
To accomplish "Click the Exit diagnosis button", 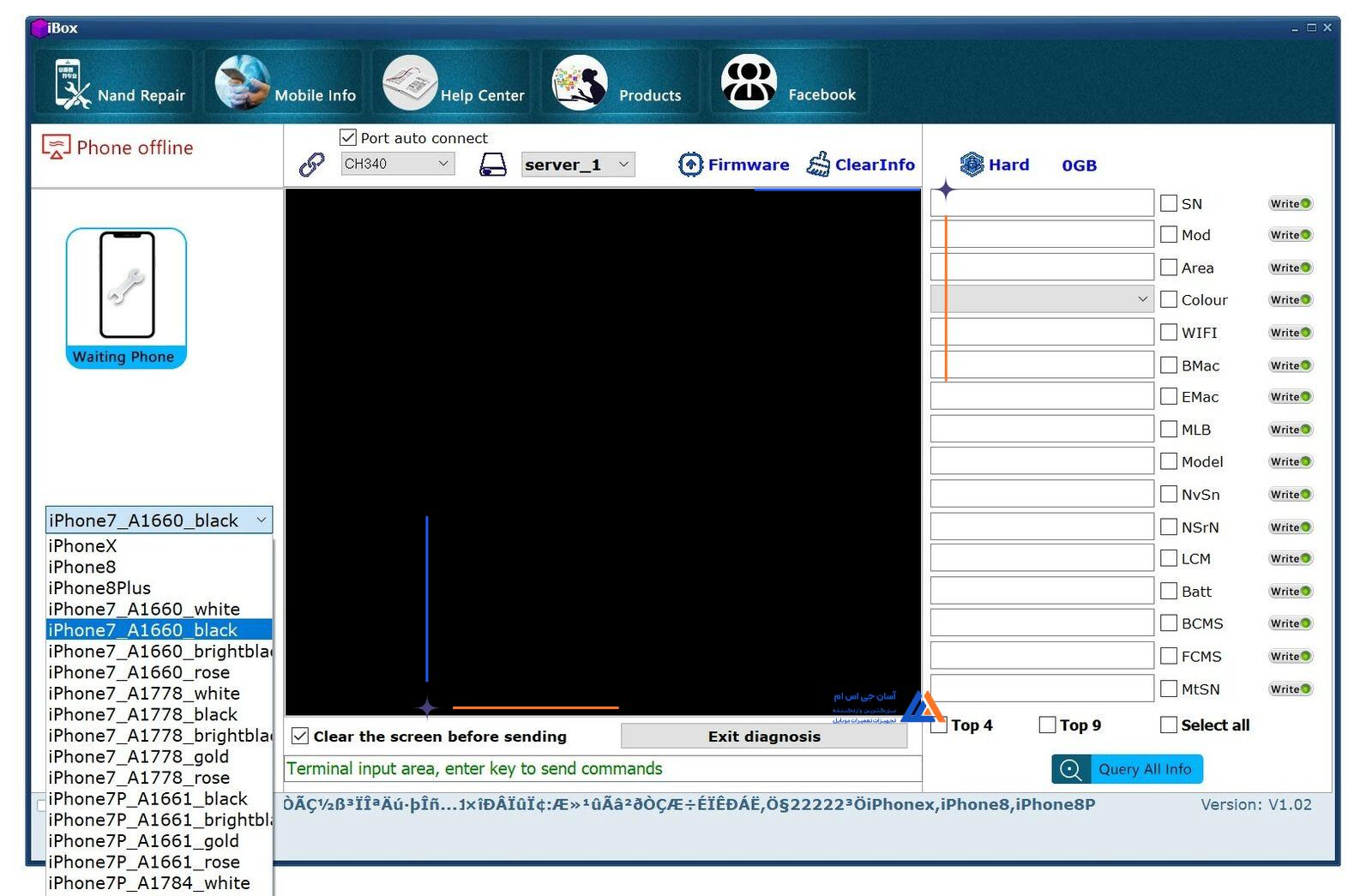I will [764, 736].
